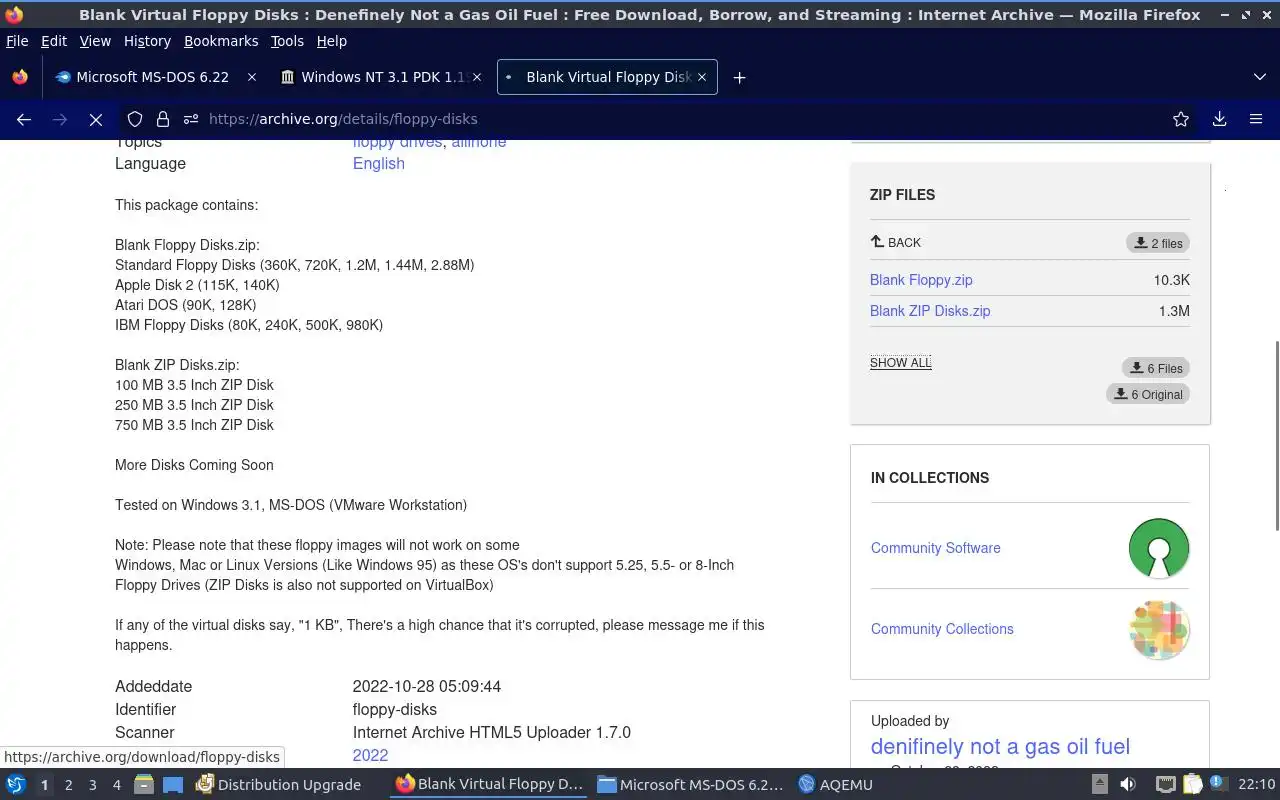Open the Community Collections link
The image size is (1280, 800).
(942, 629)
